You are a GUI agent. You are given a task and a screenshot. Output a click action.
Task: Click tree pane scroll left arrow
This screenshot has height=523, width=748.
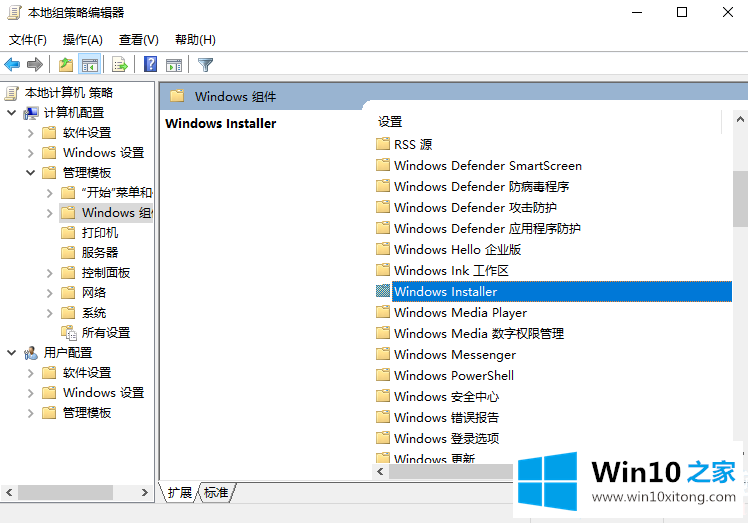pyautogui.click(x=9, y=492)
